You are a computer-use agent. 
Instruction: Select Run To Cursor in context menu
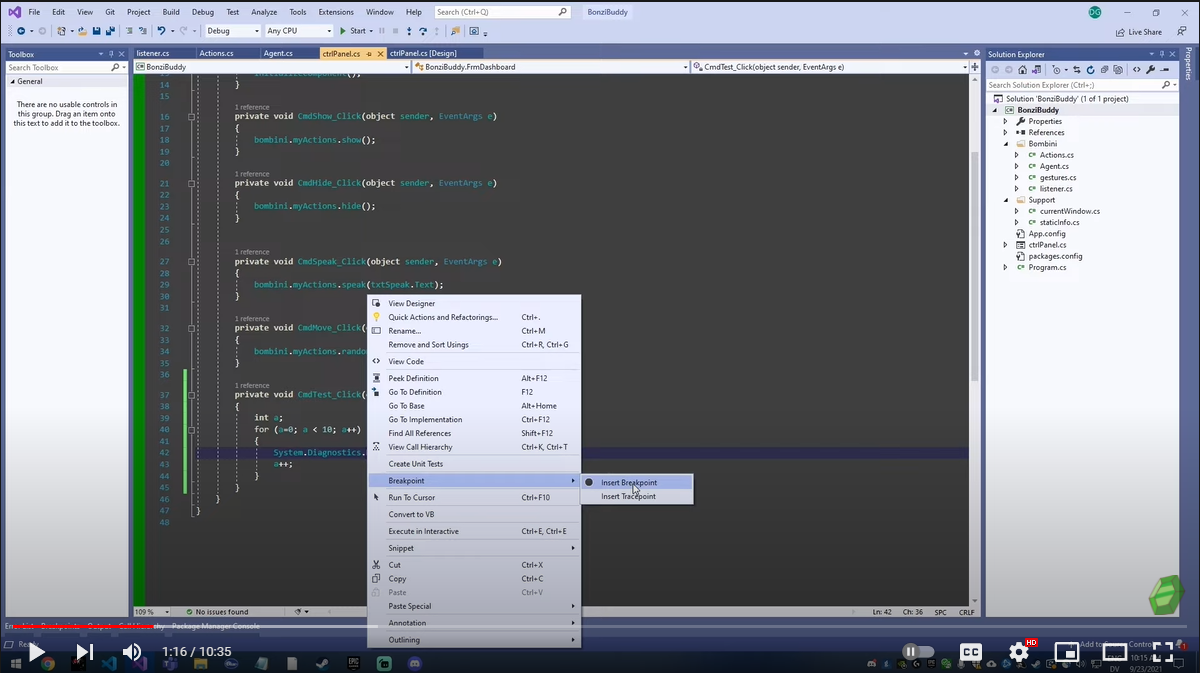point(474,497)
